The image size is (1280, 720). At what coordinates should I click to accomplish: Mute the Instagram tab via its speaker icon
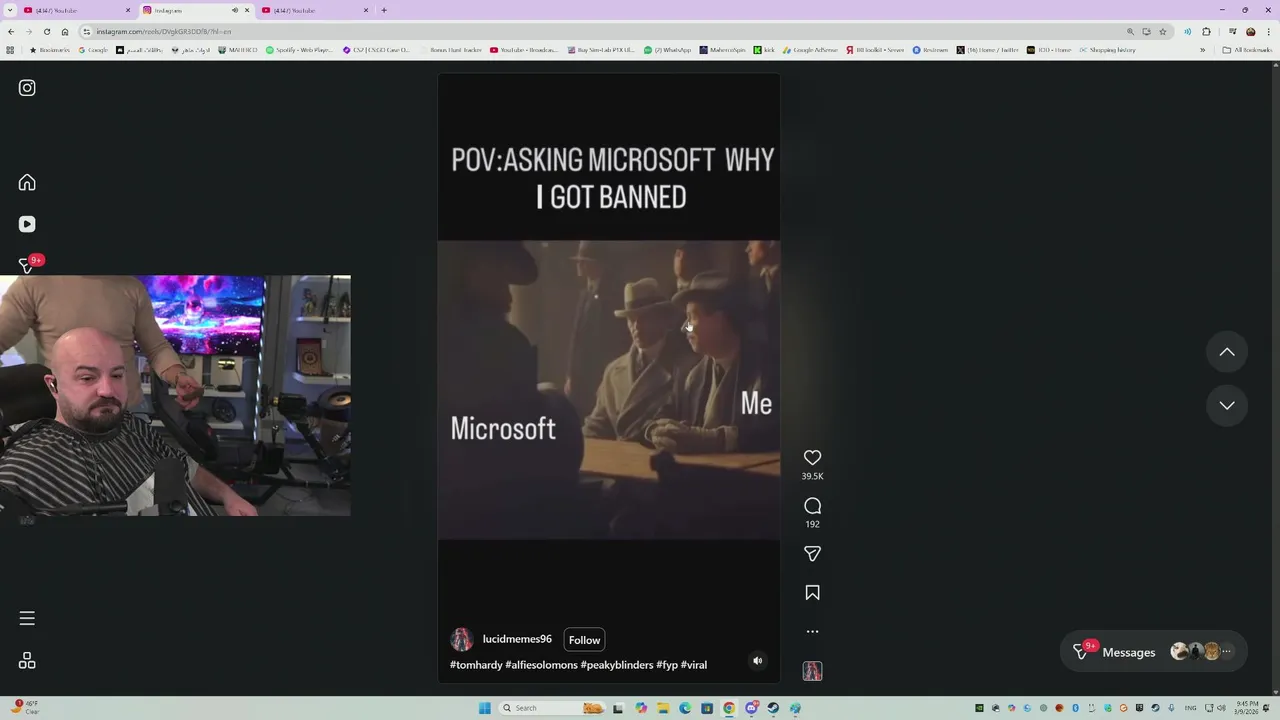(235, 10)
